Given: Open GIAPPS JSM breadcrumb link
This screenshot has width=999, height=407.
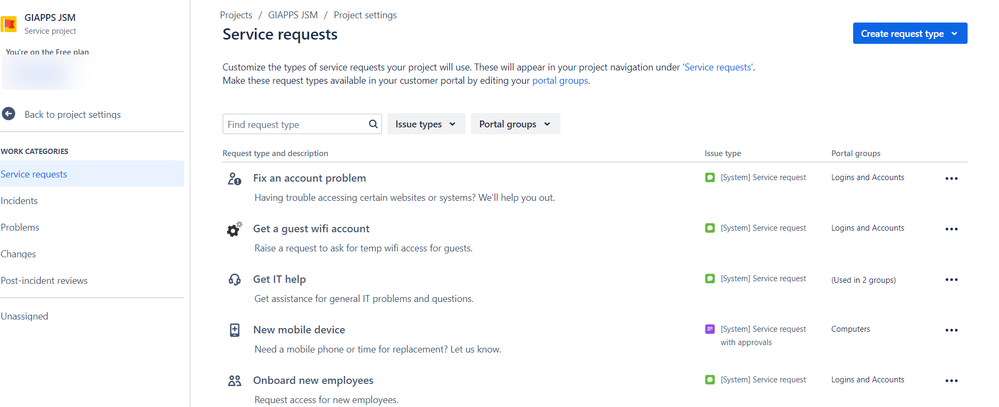Looking at the screenshot, I should (x=293, y=15).
